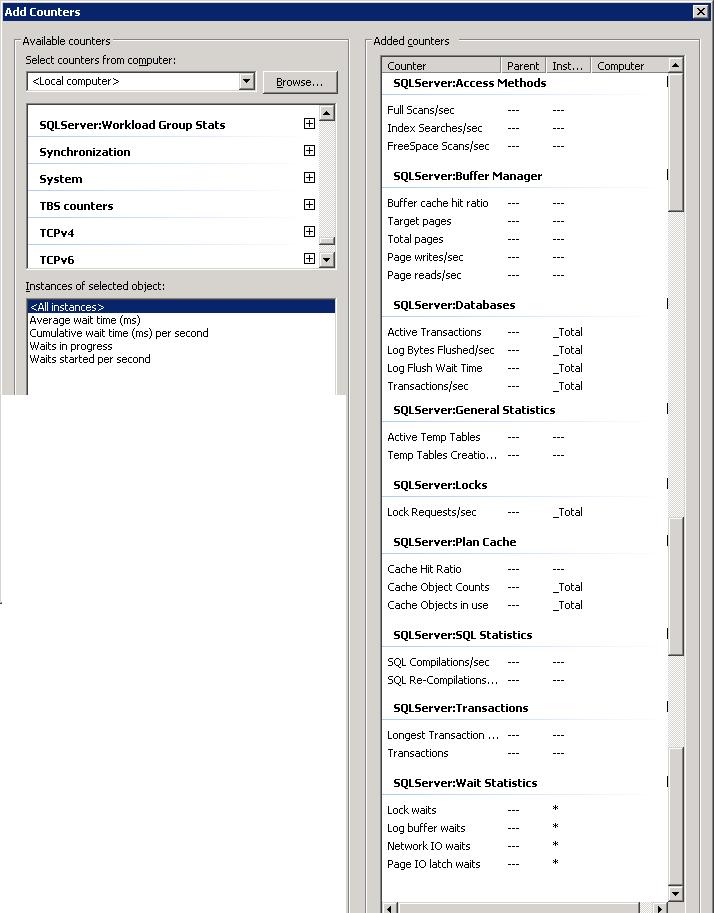Select SQLServer:Wait Statistics group header
714x913 pixels.
click(x=465, y=783)
